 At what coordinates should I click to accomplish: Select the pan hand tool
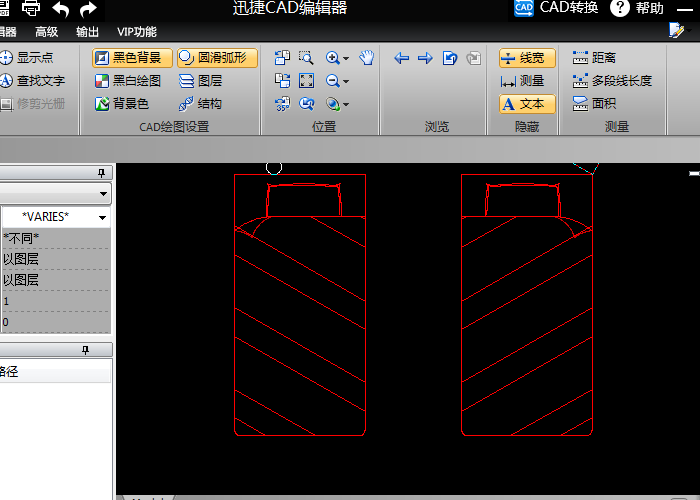click(366, 58)
